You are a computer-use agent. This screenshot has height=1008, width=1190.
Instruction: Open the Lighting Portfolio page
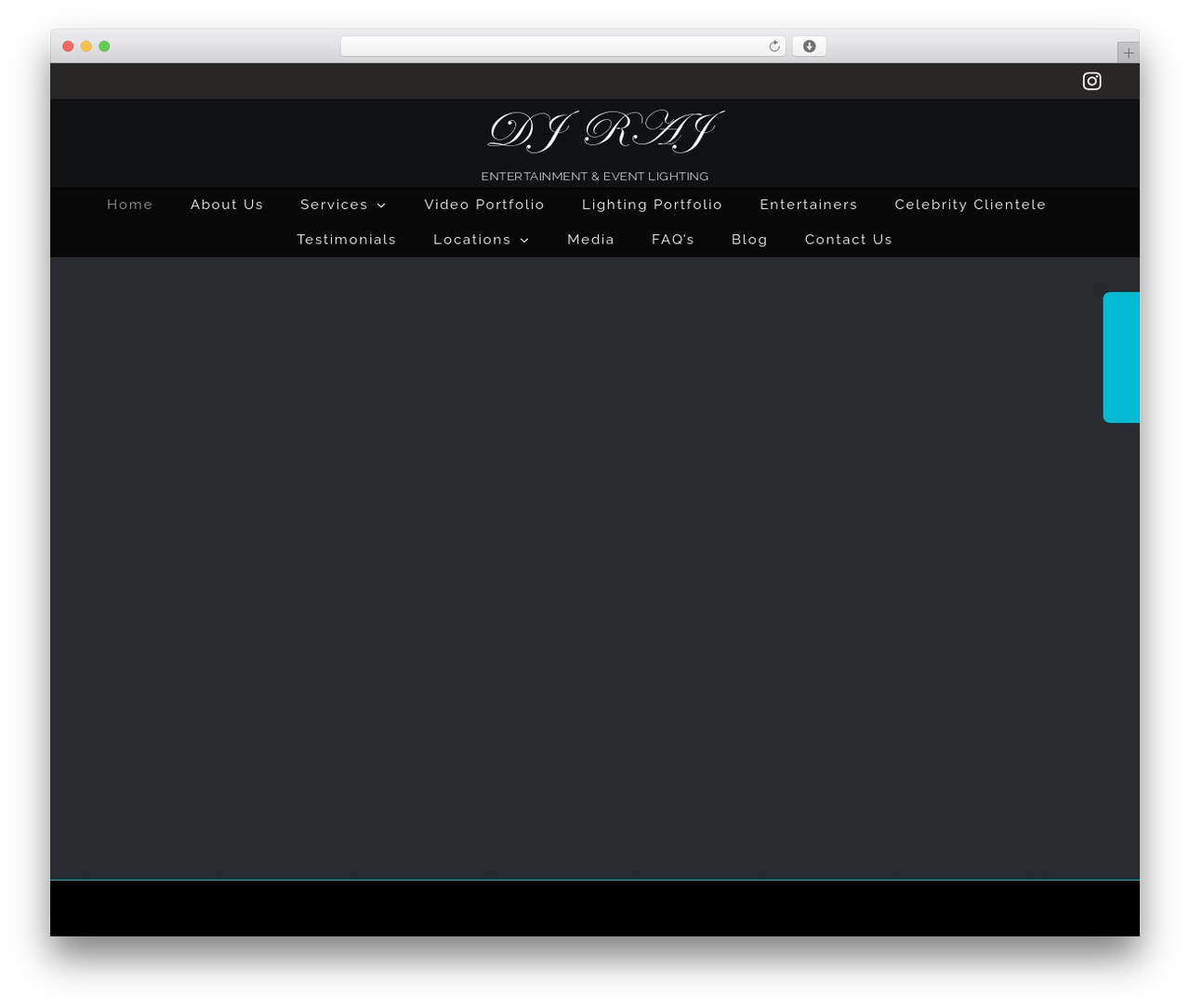tap(652, 205)
